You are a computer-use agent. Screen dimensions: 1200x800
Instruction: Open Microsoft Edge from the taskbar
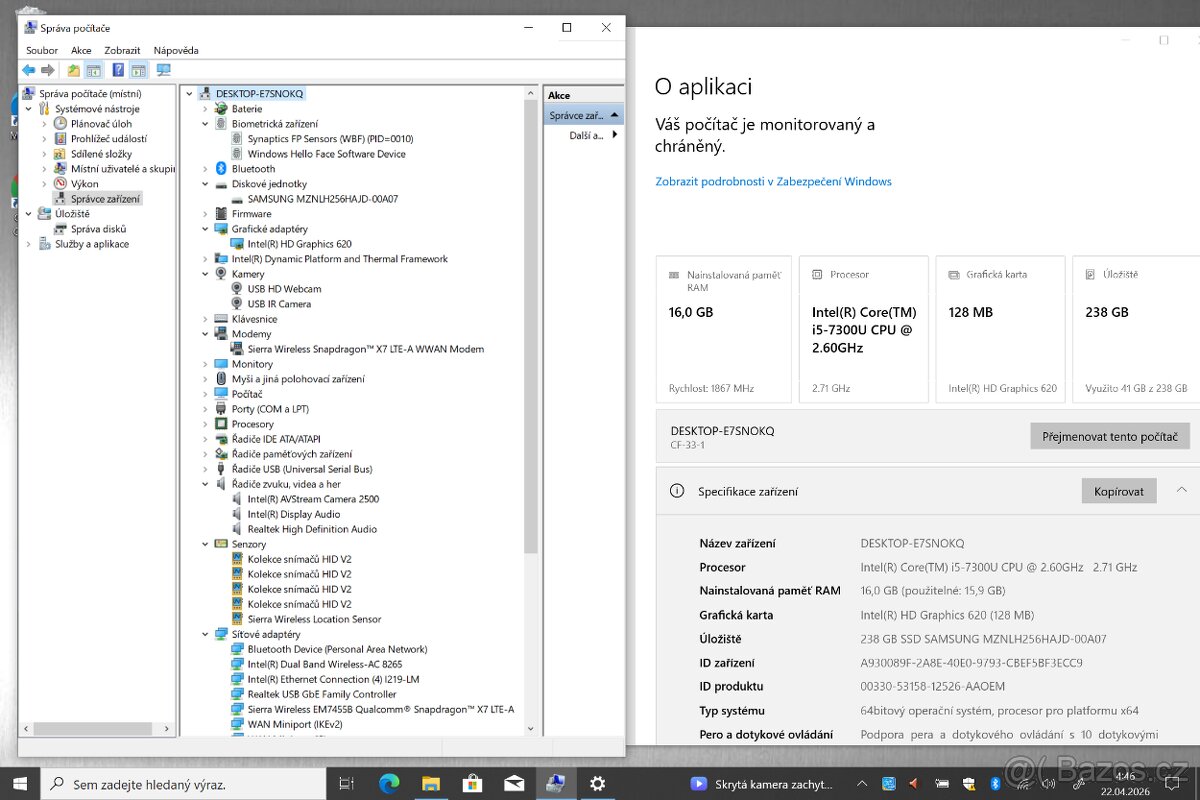point(388,784)
